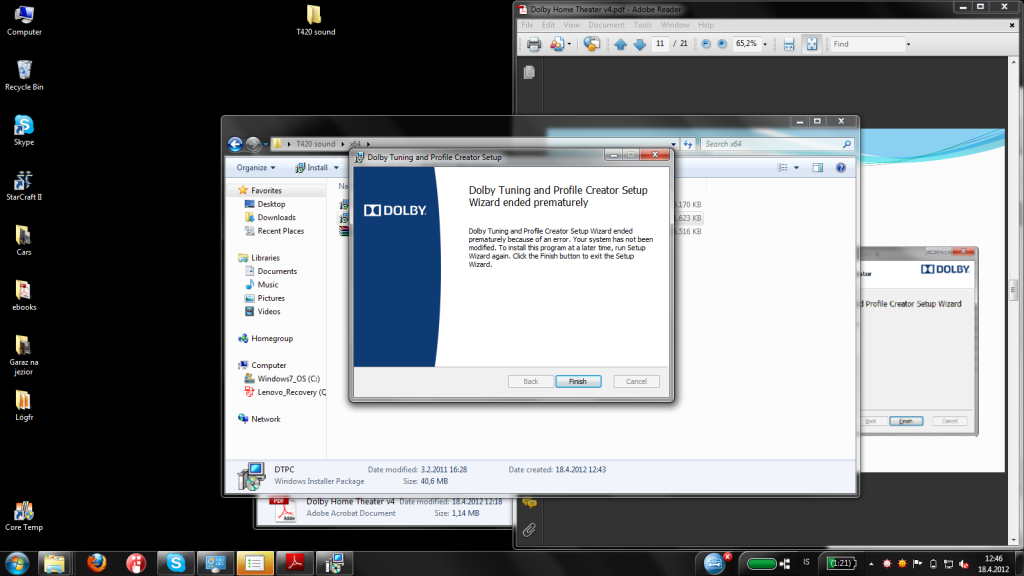The image size is (1024, 576).
Task: Open the Windows Start menu orb
Action: click(17, 563)
